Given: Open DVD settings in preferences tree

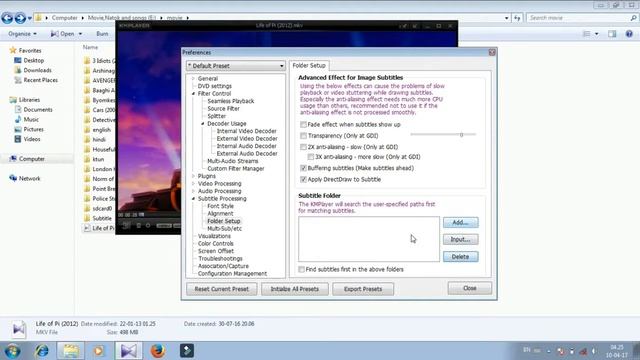Looking at the screenshot, I should pos(215,86).
